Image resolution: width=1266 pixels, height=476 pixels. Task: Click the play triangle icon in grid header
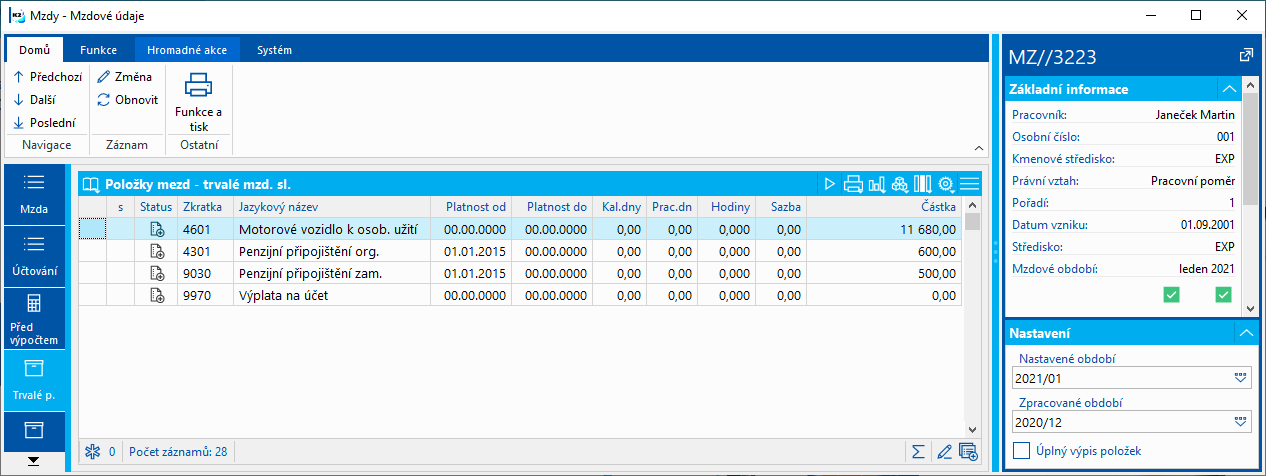830,184
